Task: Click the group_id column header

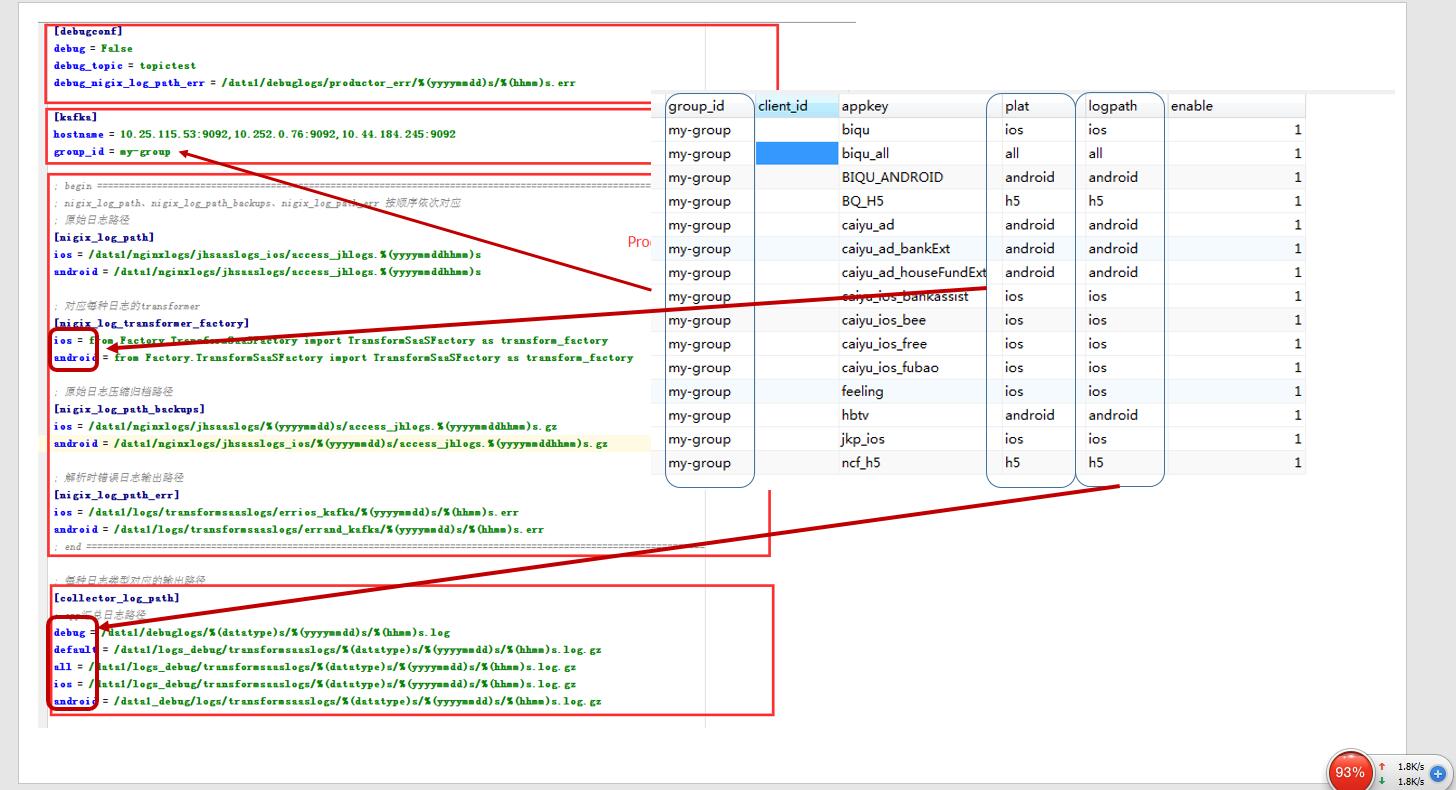Action: click(x=696, y=106)
